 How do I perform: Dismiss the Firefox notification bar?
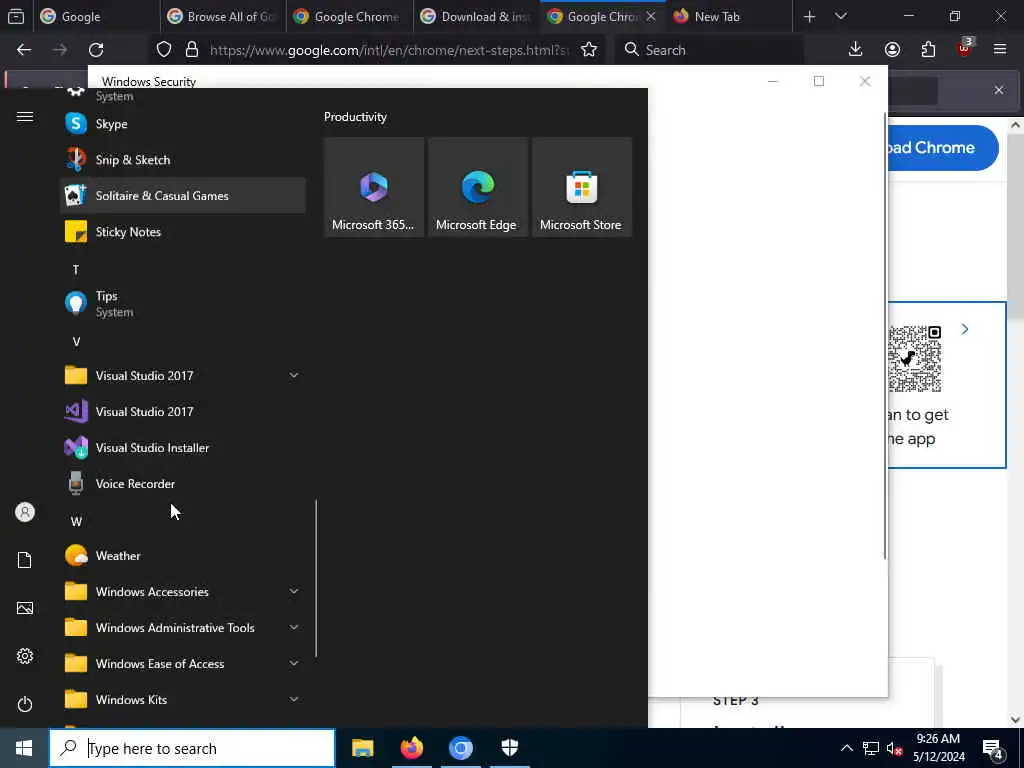tap(999, 90)
